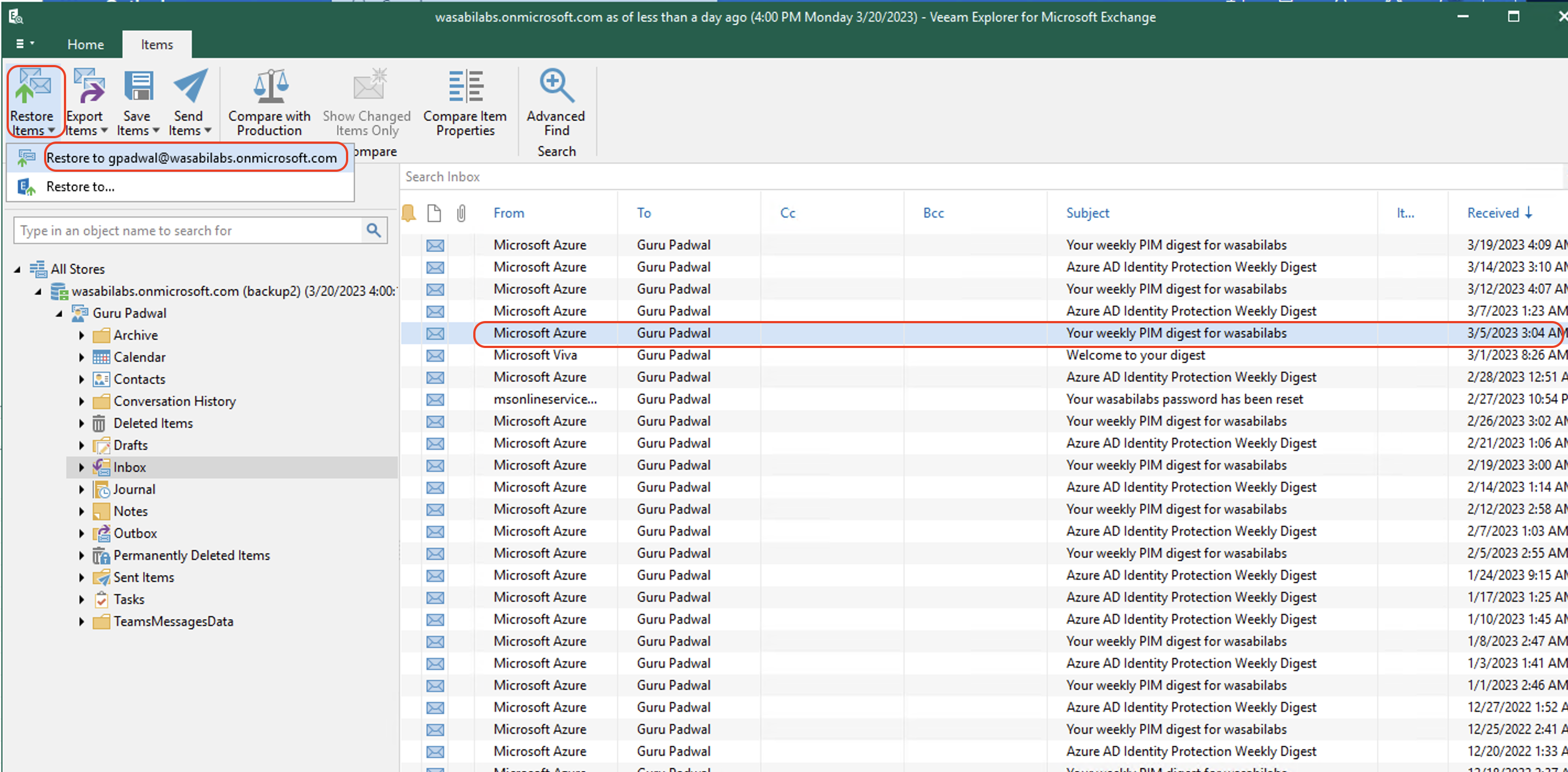Screen dimensions: 1568x772
Task: Collapse wasabilabs.onmicrosoft.com store node
Action: pos(37,291)
